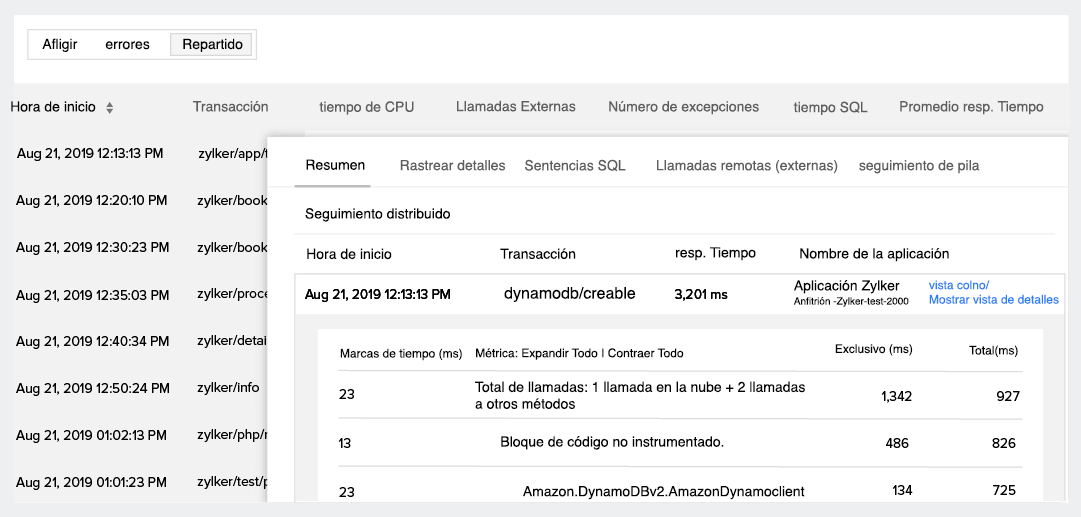The height and width of the screenshot is (517, 1081).
Task: Click Exclusivo (ms) column header
Action: (x=873, y=349)
